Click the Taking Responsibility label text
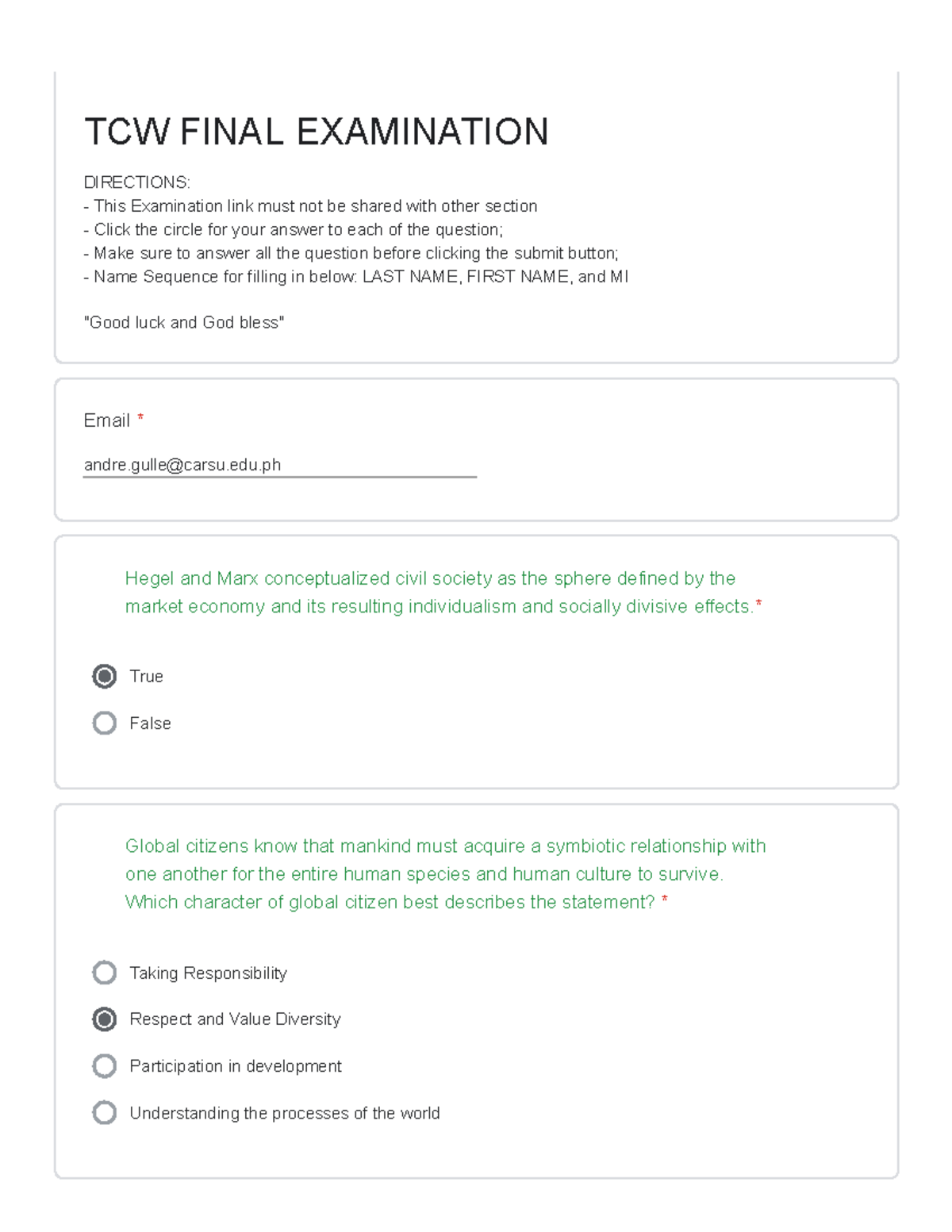The image size is (952, 1232). point(208,973)
